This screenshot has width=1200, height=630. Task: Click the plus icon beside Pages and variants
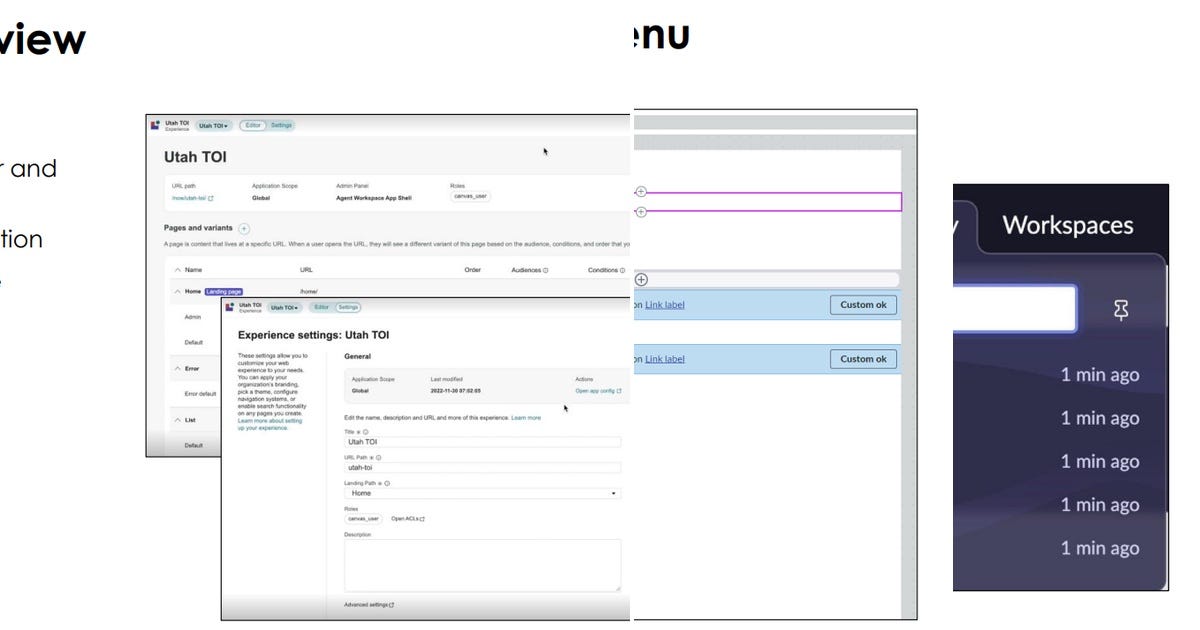pos(244,229)
